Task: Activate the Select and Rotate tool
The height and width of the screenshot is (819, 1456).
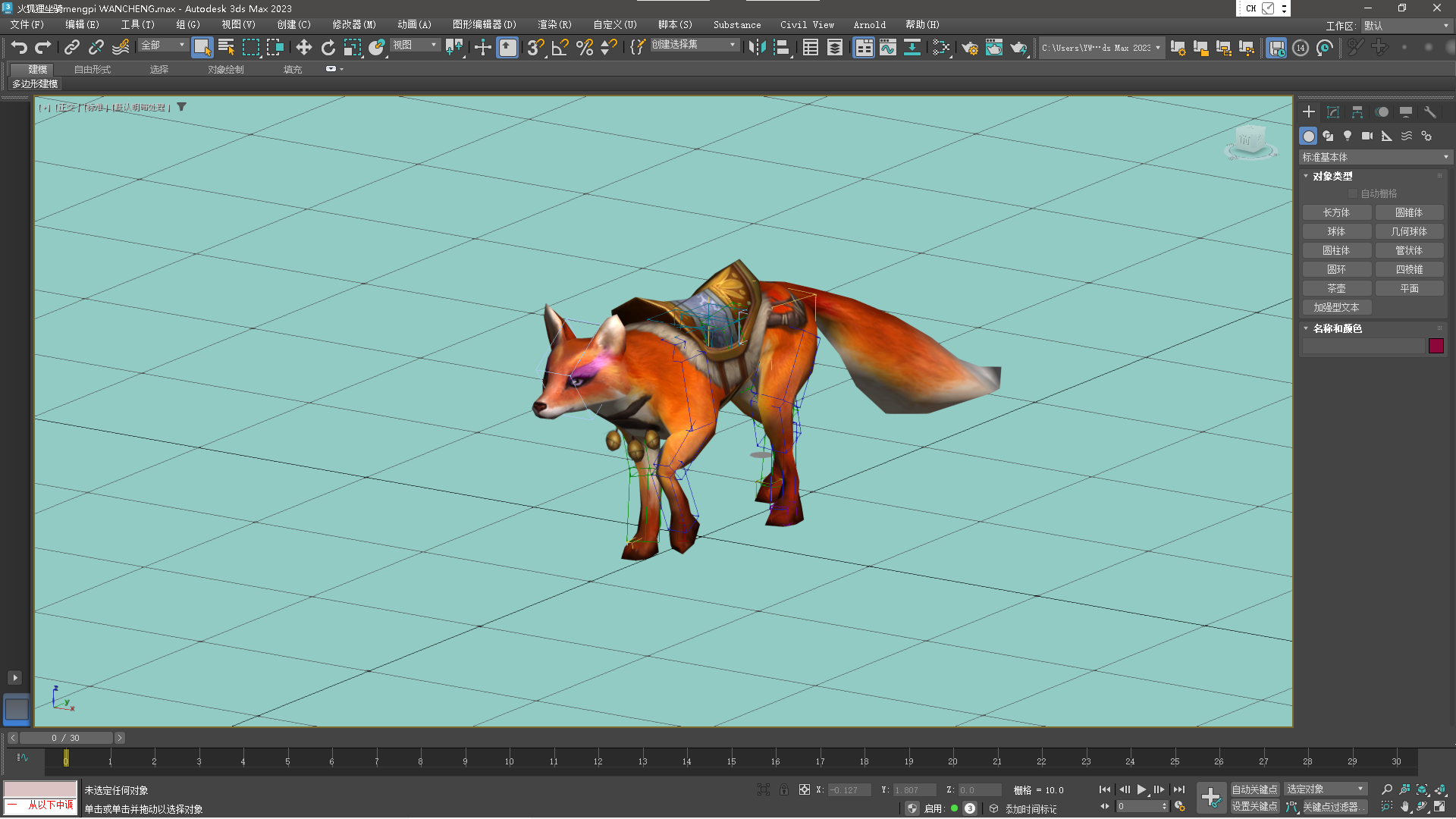Action: [328, 47]
